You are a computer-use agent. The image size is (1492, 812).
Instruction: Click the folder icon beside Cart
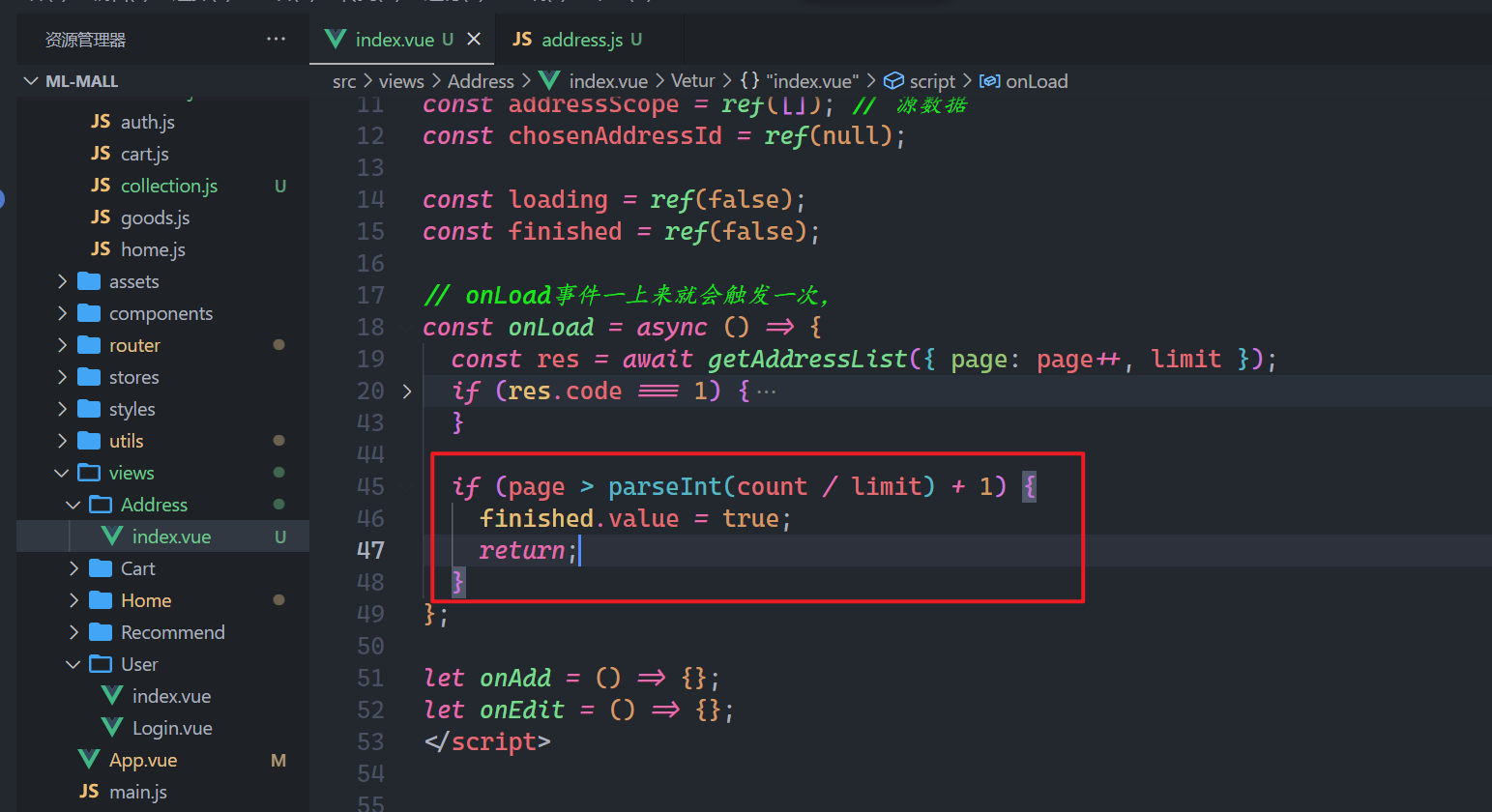coord(101,568)
